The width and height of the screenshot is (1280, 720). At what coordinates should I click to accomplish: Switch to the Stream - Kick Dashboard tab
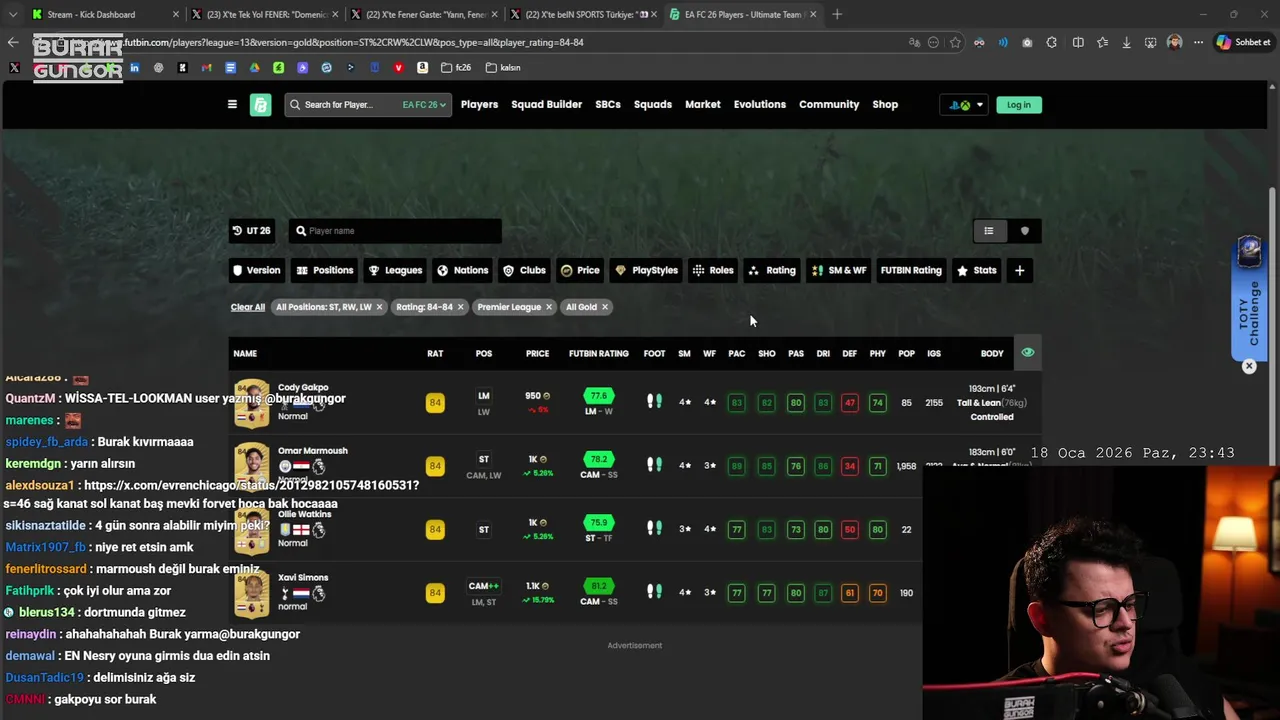104,14
